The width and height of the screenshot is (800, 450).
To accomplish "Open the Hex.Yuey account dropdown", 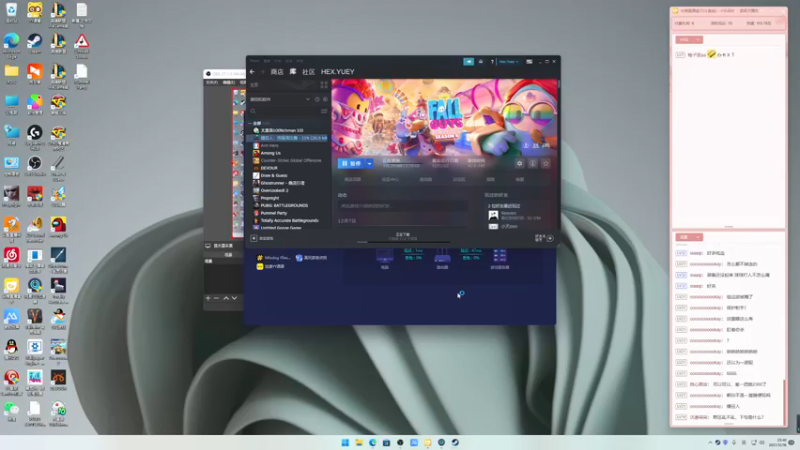I will pyautogui.click(x=509, y=62).
